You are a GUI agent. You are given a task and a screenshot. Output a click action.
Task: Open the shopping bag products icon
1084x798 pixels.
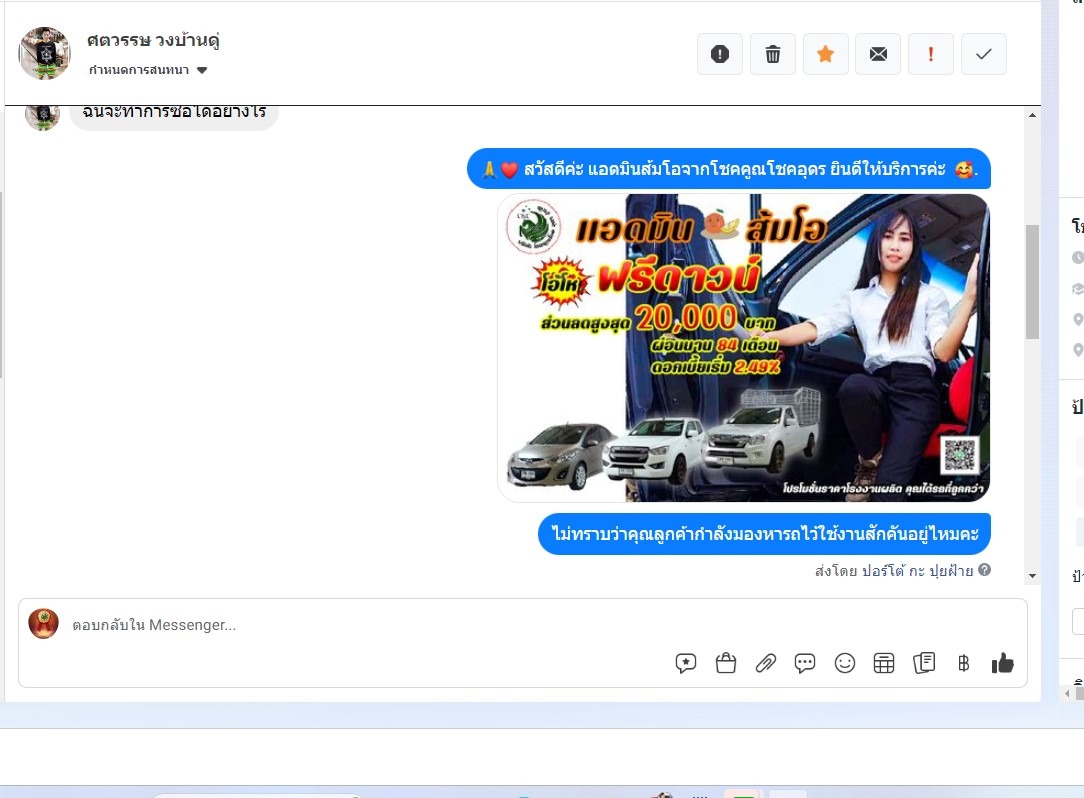(726, 663)
